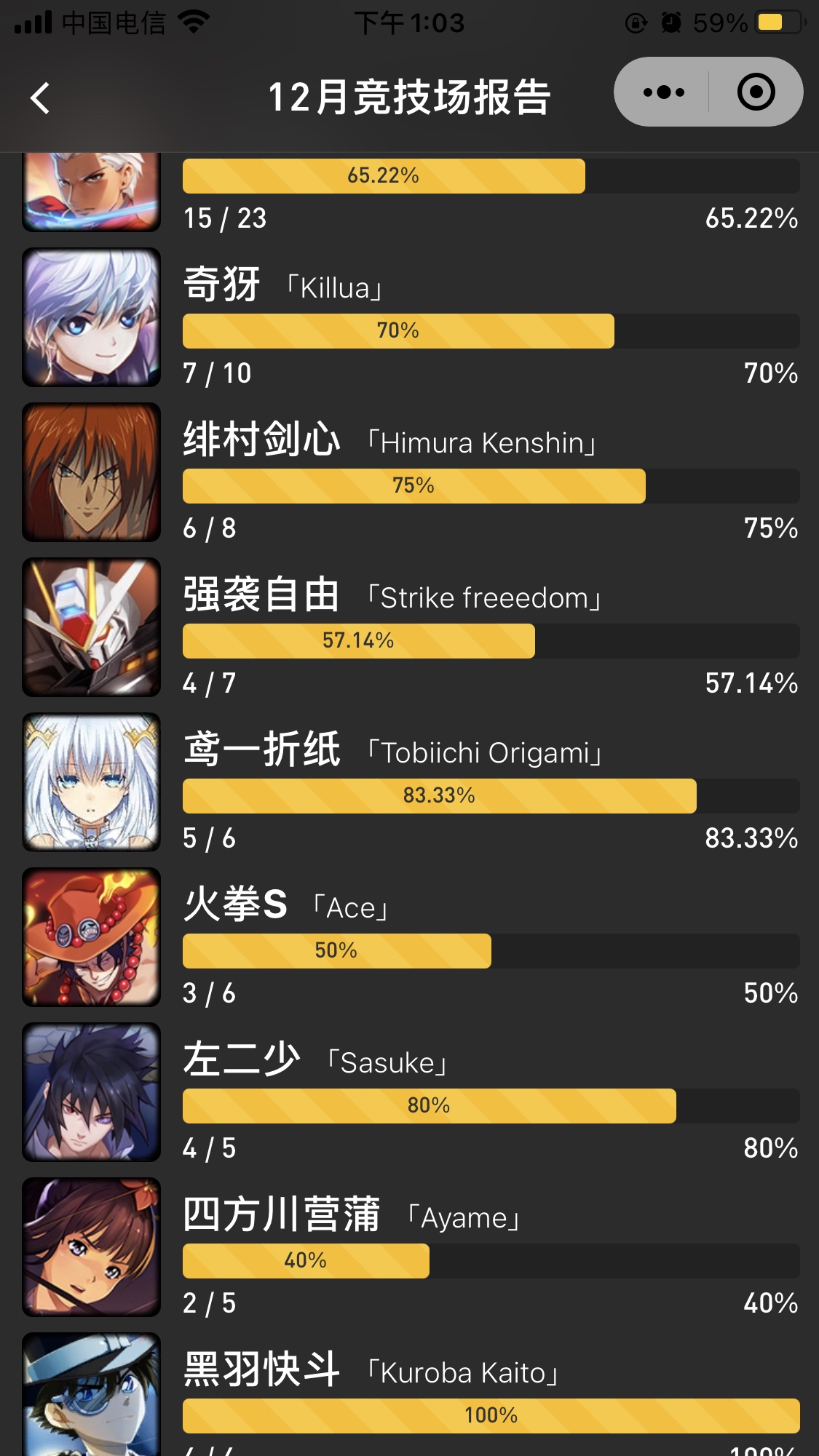
Task: Tap the 100% Kuroba Kaito bar
Action: pos(491,1416)
